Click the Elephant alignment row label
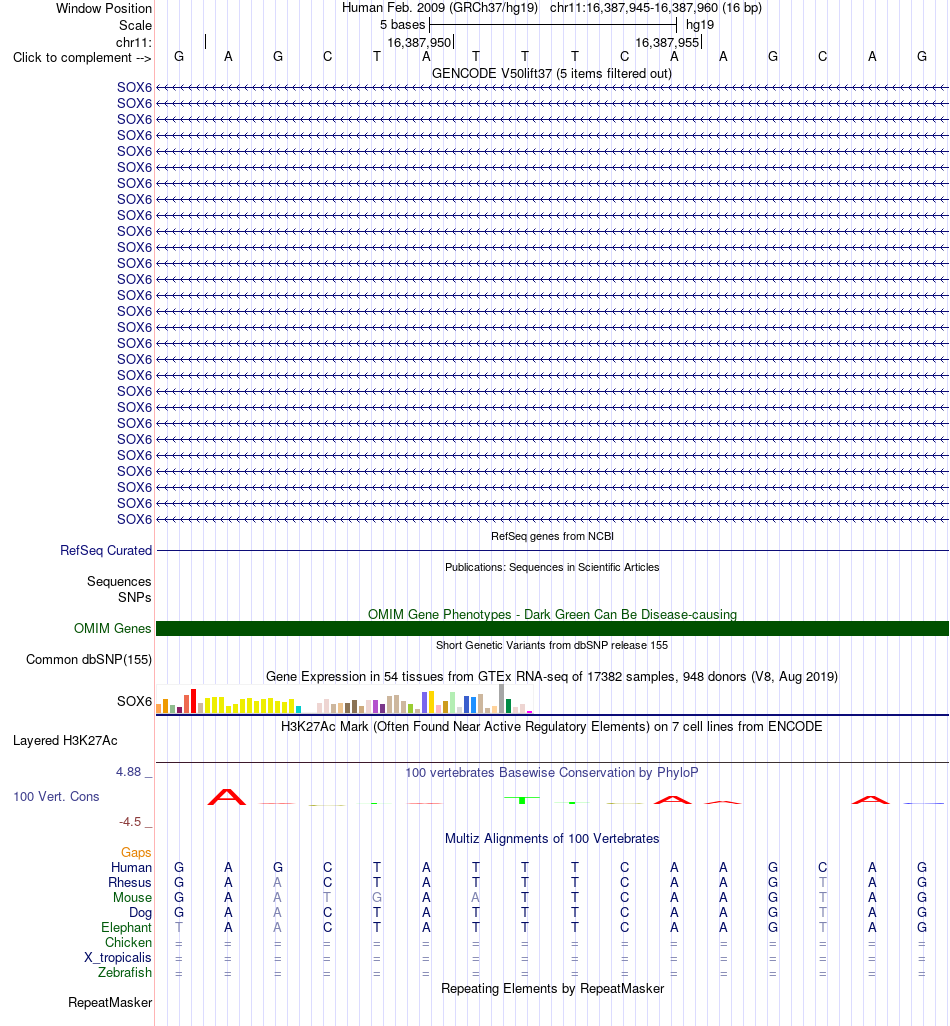 pos(126,928)
